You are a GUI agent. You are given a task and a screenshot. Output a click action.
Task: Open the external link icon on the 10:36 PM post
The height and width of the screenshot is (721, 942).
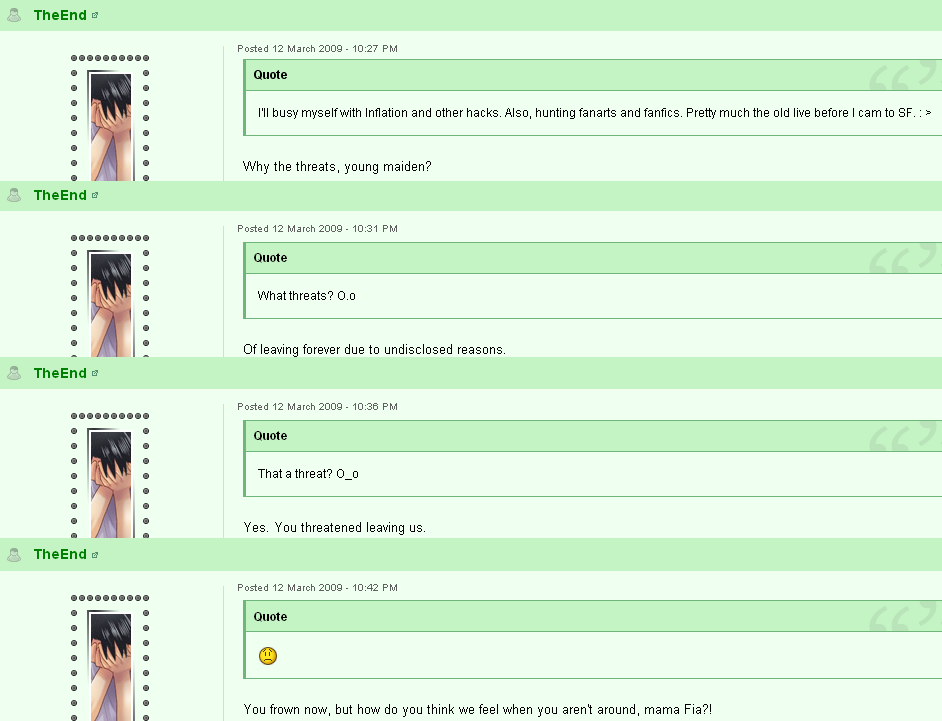(95, 373)
